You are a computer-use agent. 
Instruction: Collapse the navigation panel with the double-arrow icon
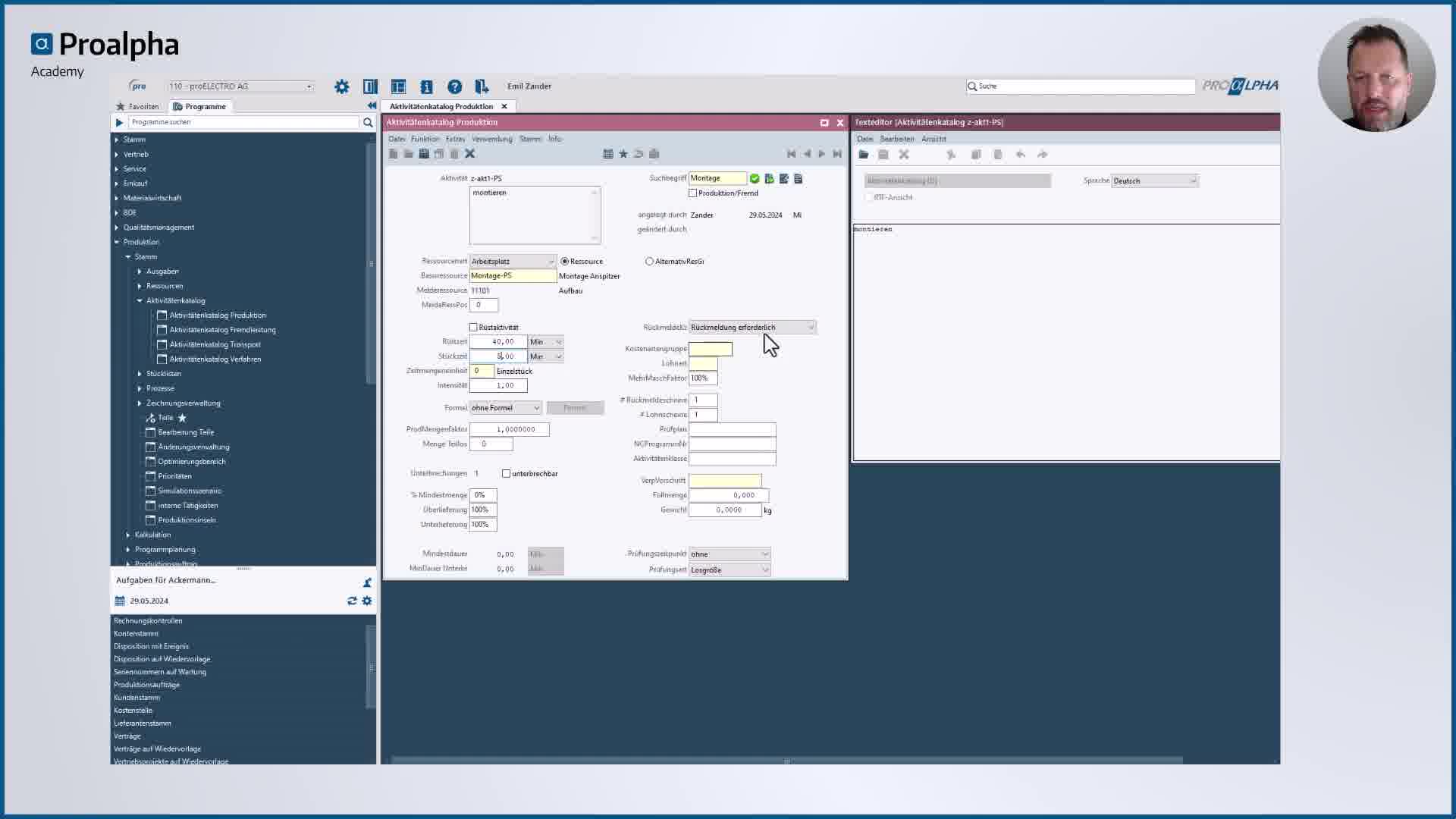coord(372,106)
